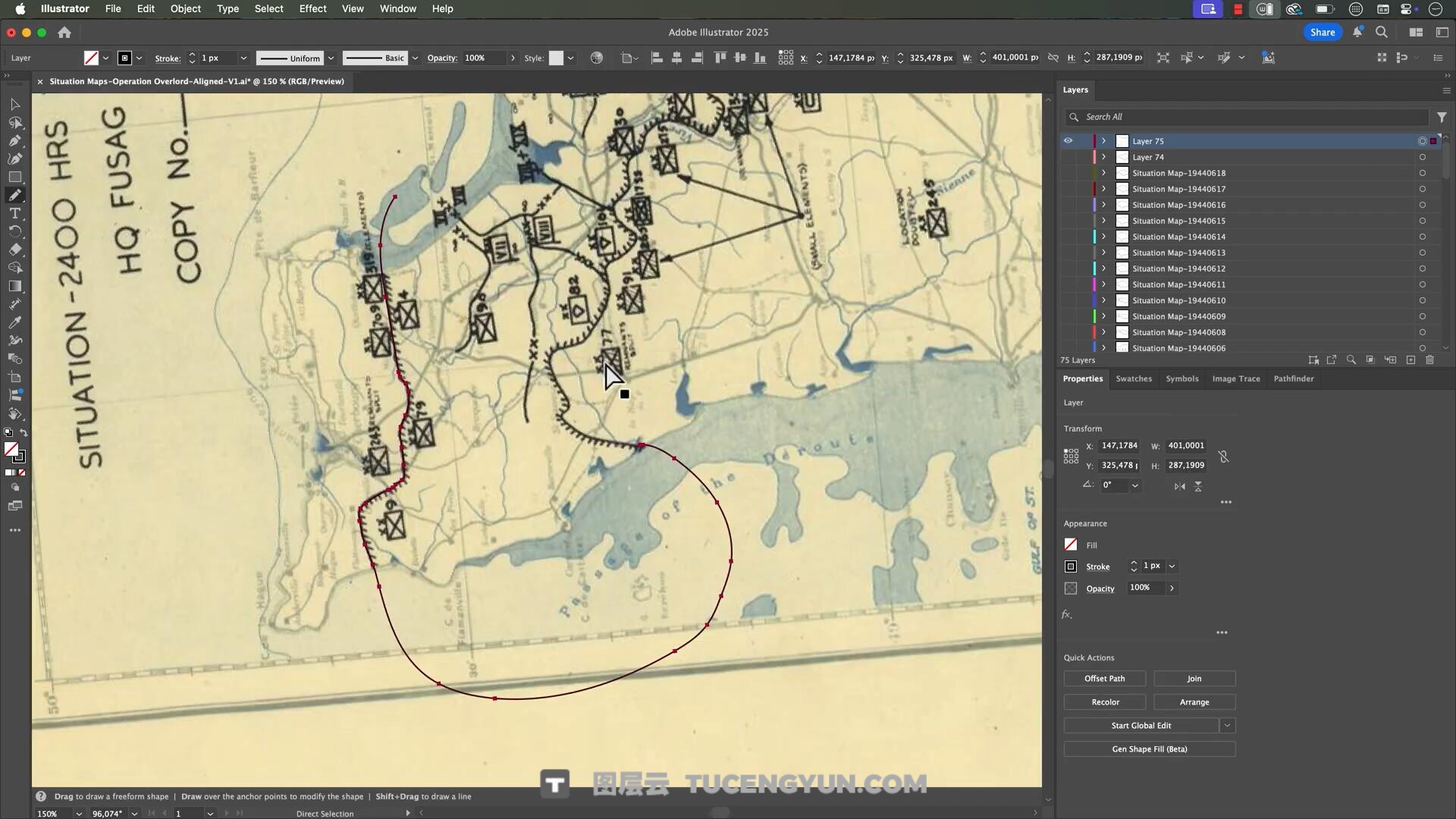
Task: Select the Selection arrow tool
Action: (x=14, y=104)
